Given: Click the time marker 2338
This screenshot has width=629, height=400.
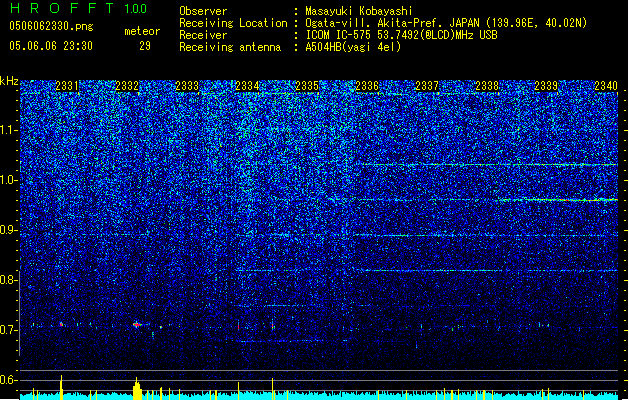Looking at the screenshot, I should pos(487,86).
